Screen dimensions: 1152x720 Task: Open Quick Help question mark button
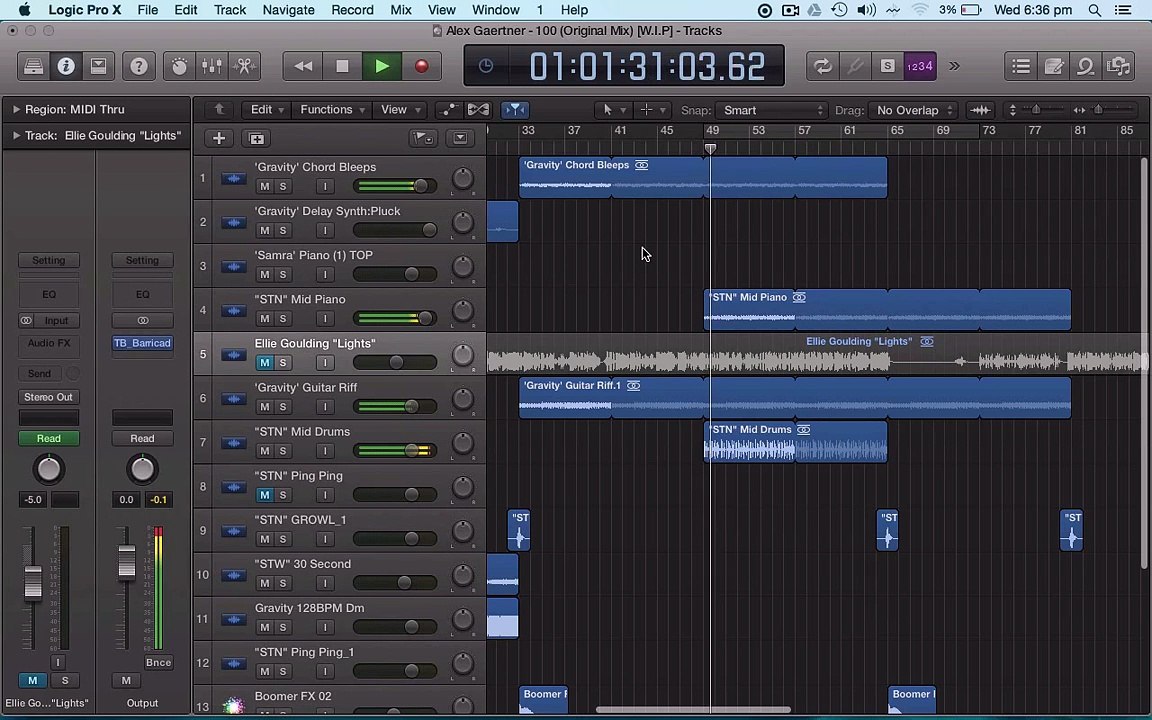coord(139,66)
